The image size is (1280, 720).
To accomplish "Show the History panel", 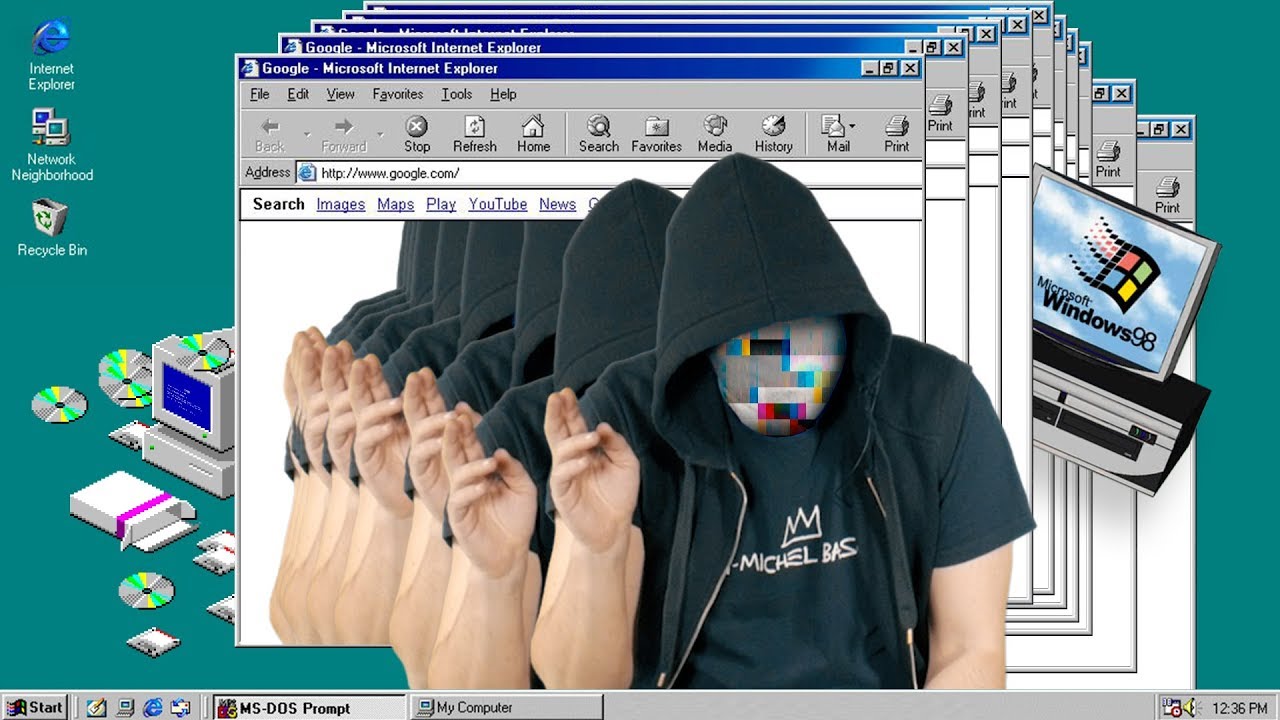I will [773, 135].
